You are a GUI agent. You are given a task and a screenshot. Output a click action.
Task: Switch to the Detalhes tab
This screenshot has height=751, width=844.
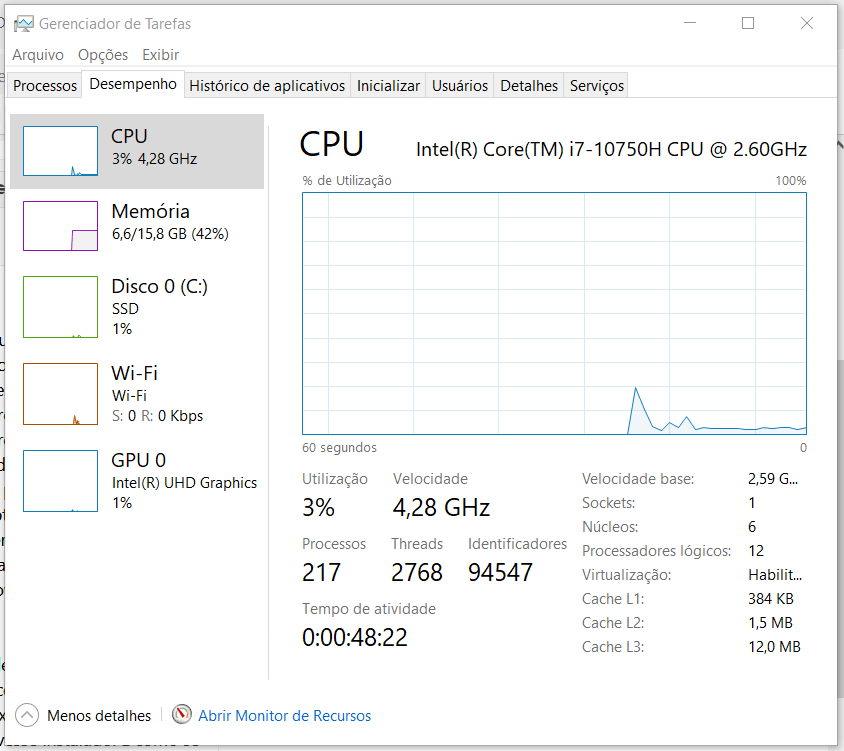(x=529, y=86)
